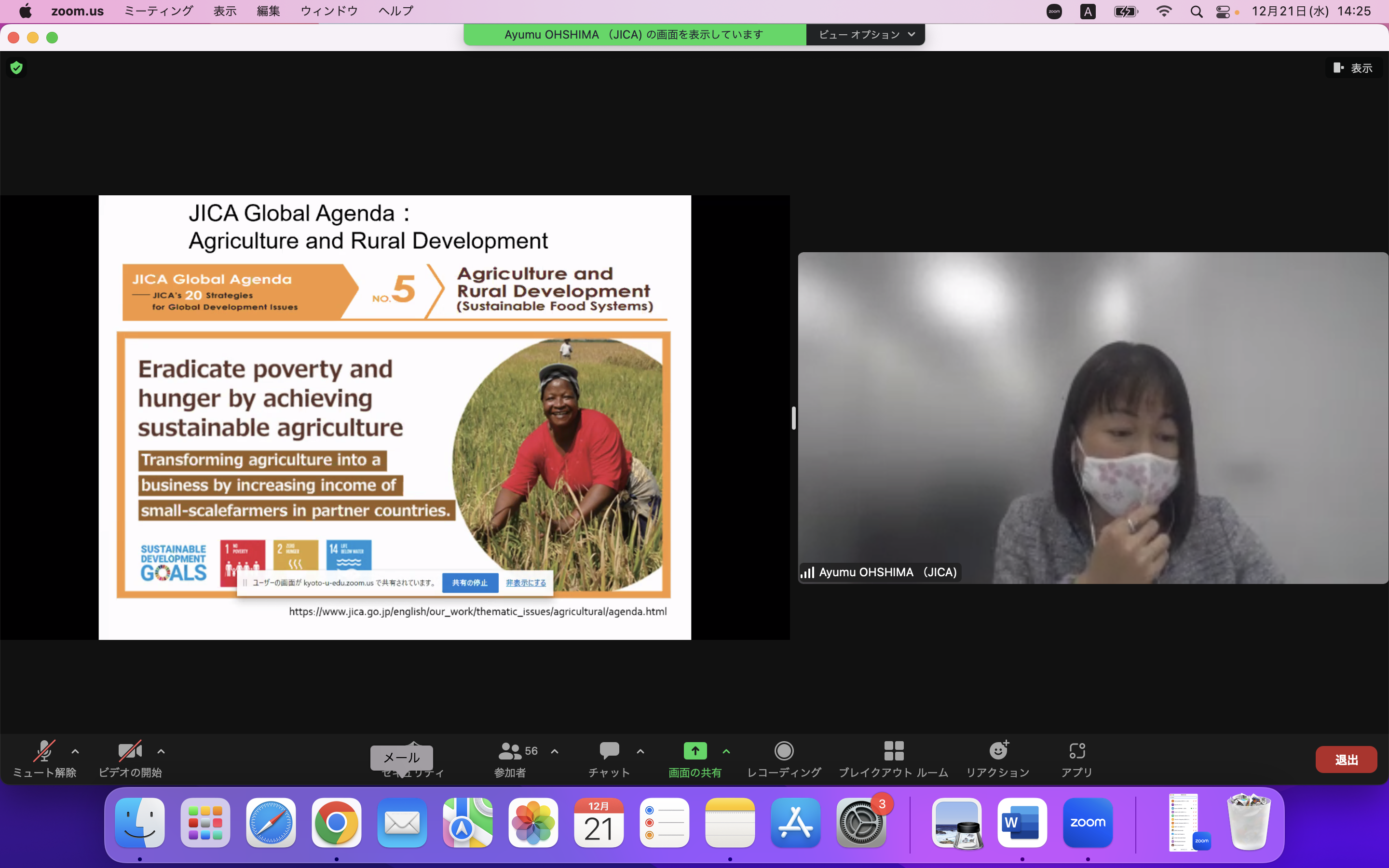
Task: Click 共有の停止 stop sharing button in slide
Action: tap(469, 583)
